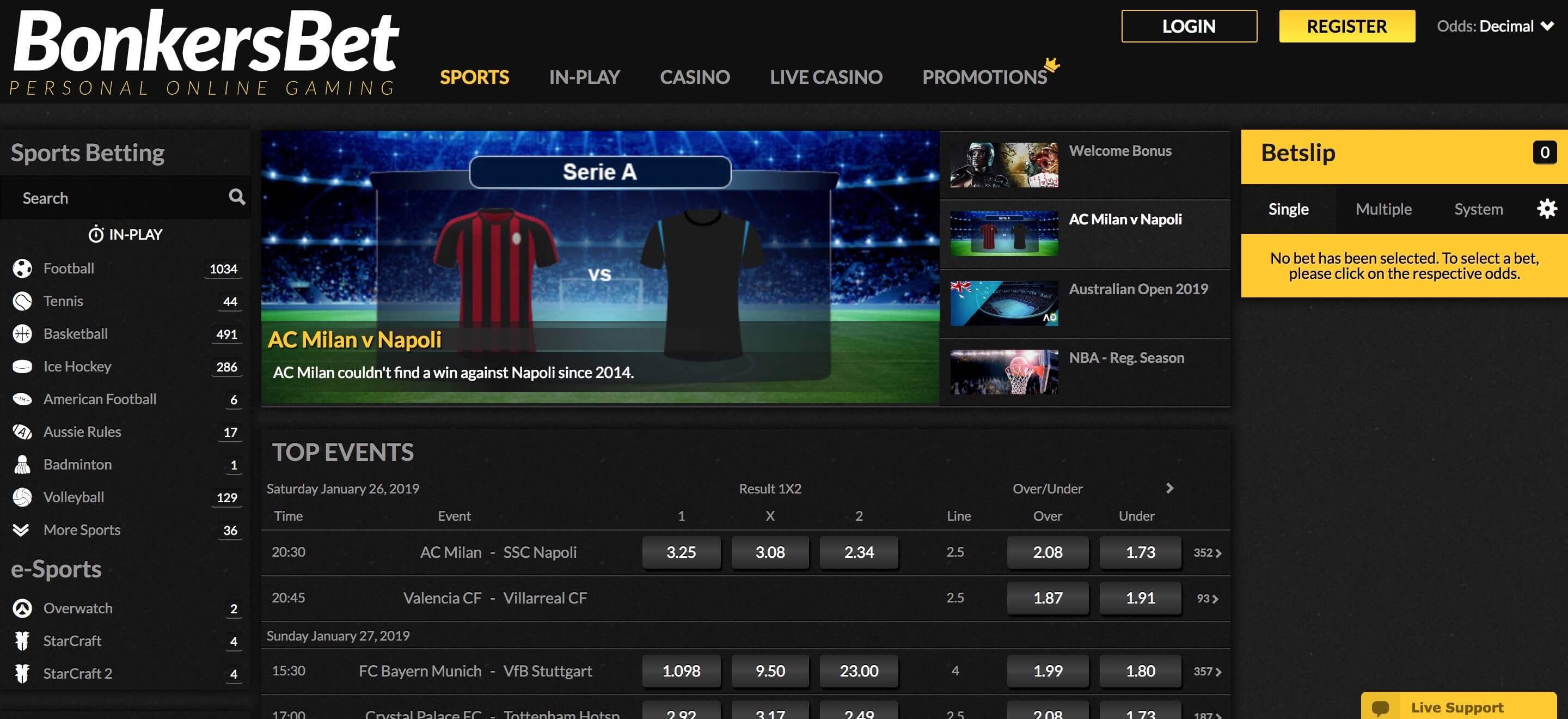The width and height of the screenshot is (1568, 719).
Task: Click the American Football icon
Action: (x=22, y=399)
